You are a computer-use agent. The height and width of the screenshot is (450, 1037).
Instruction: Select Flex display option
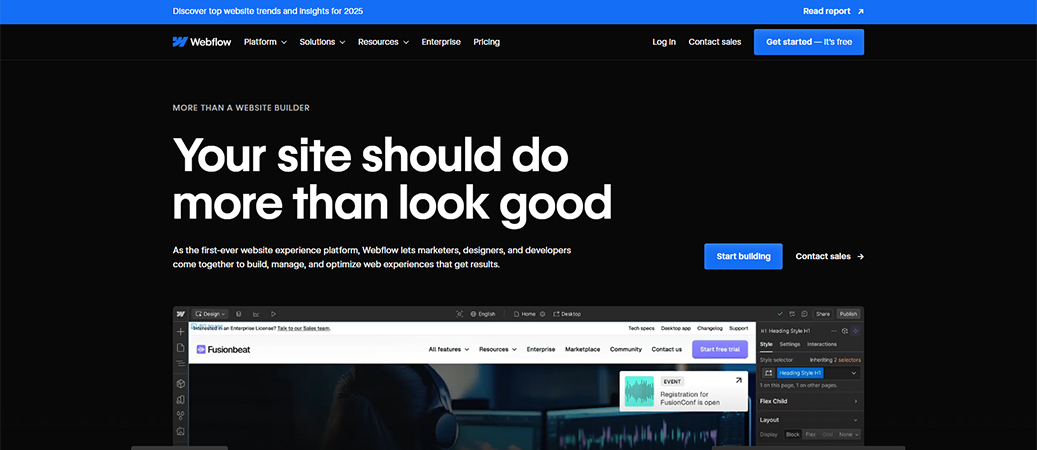(x=811, y=434)
